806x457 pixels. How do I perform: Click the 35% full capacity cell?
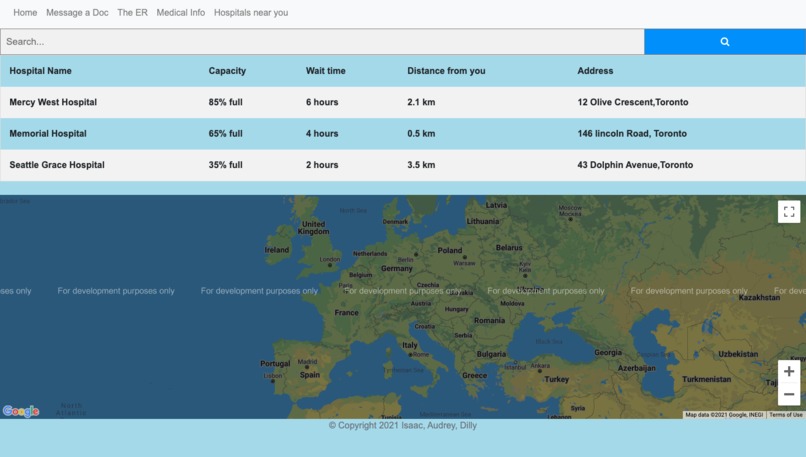click(x=225, y=165)
